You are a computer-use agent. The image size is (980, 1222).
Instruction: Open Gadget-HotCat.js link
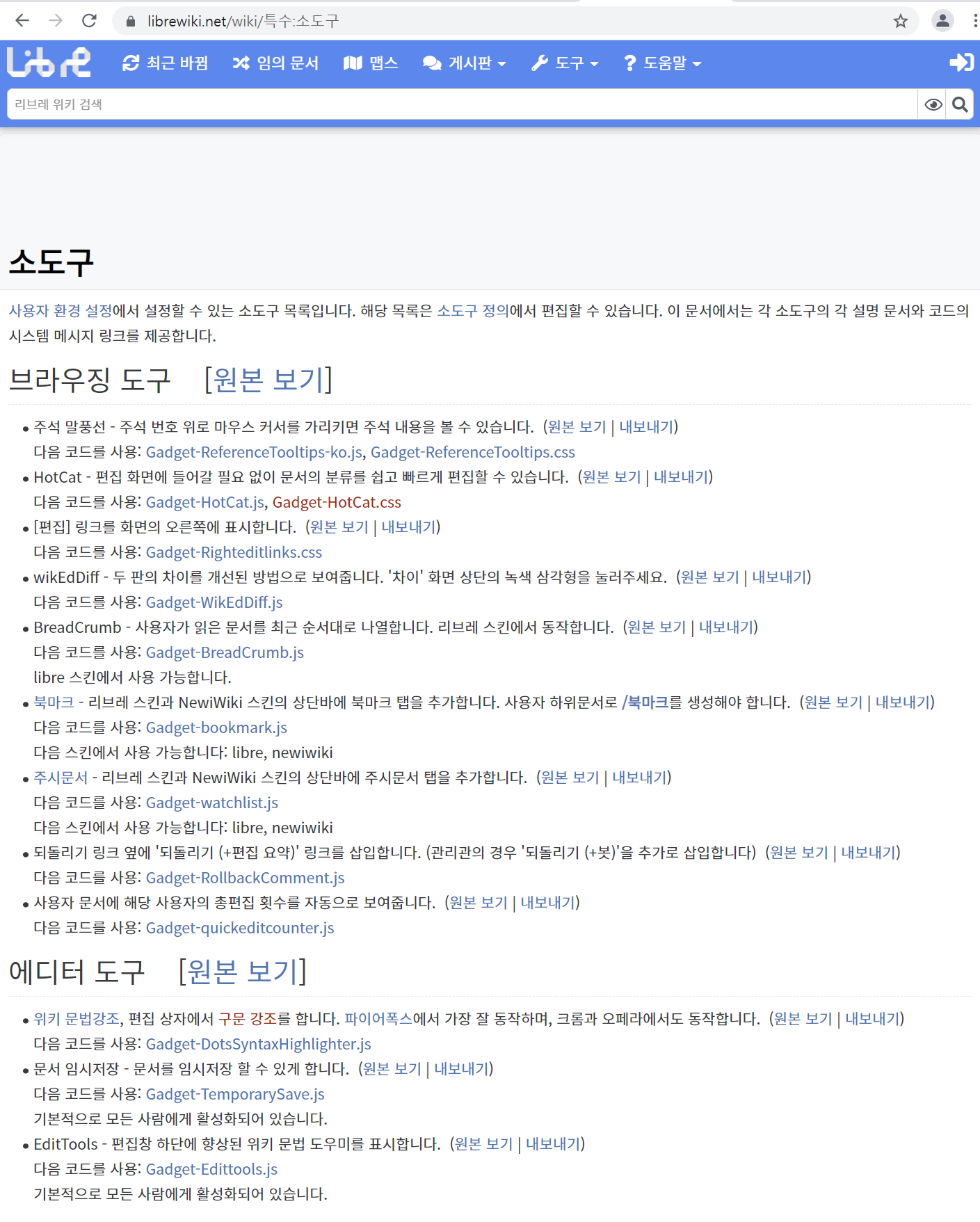coord(205,502)
